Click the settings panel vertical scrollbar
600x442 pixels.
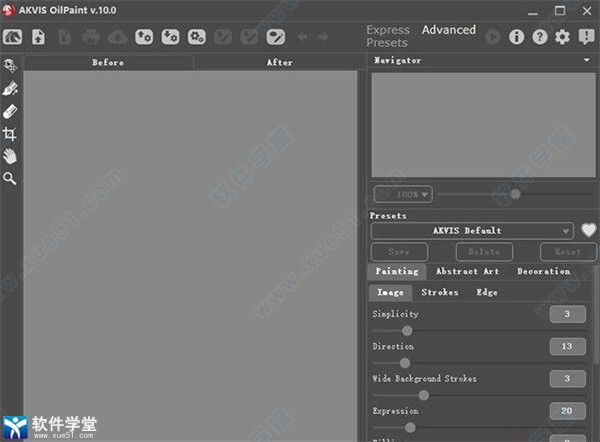pos(597,314)
